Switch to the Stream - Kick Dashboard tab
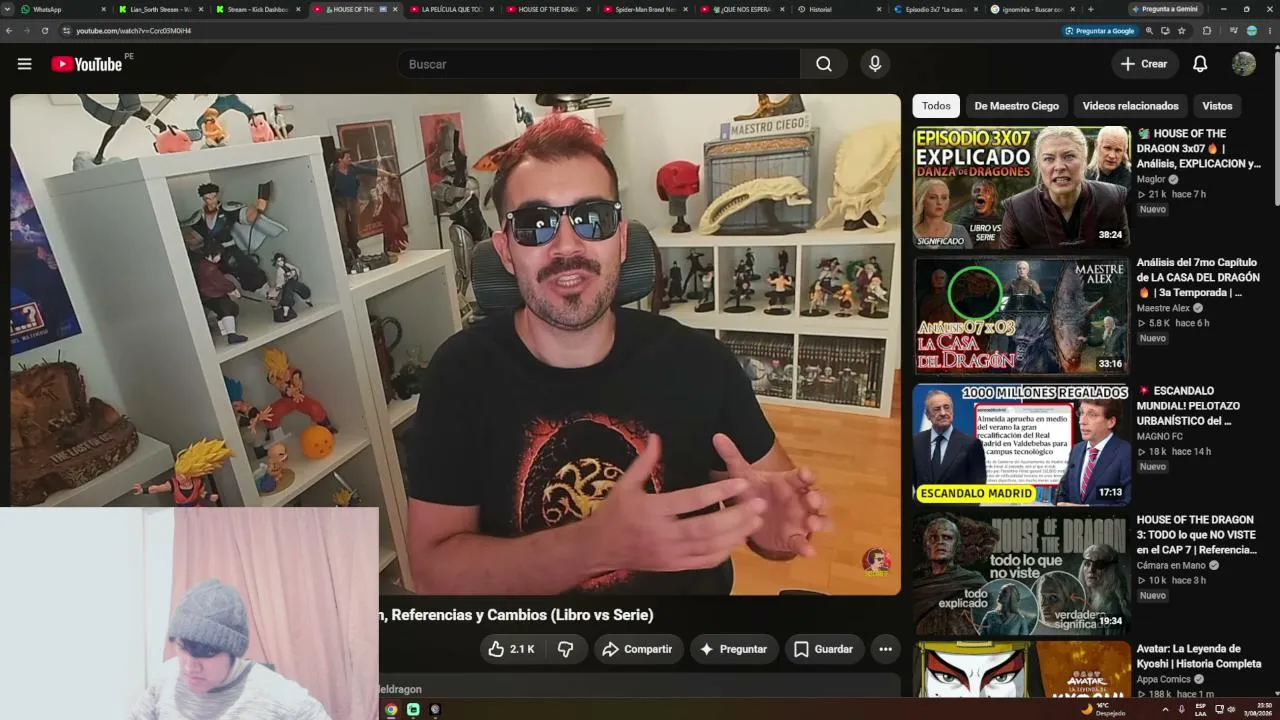 (257, 9)
